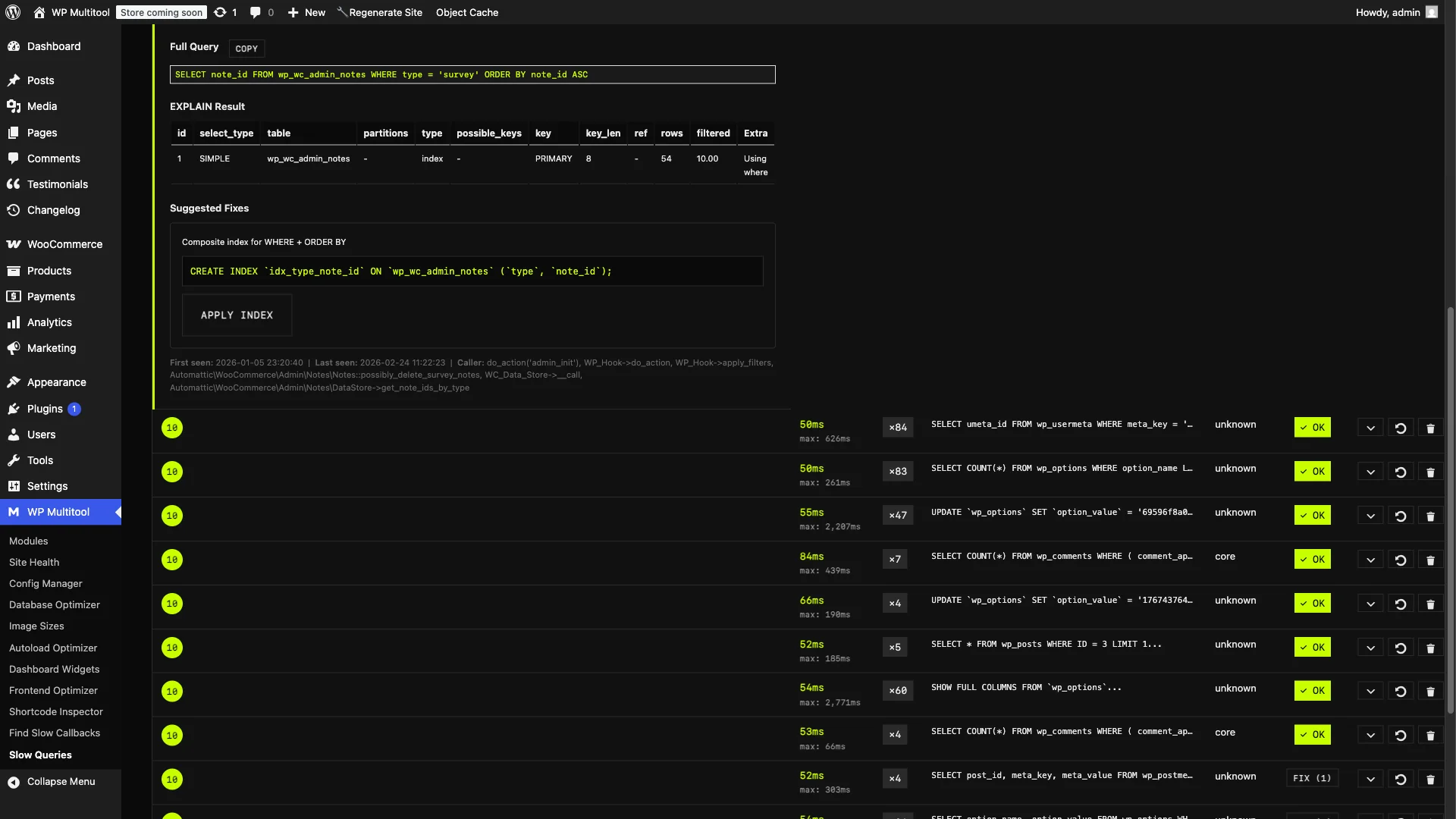Click Regenerate Site in admin bar

click(380, 12)
